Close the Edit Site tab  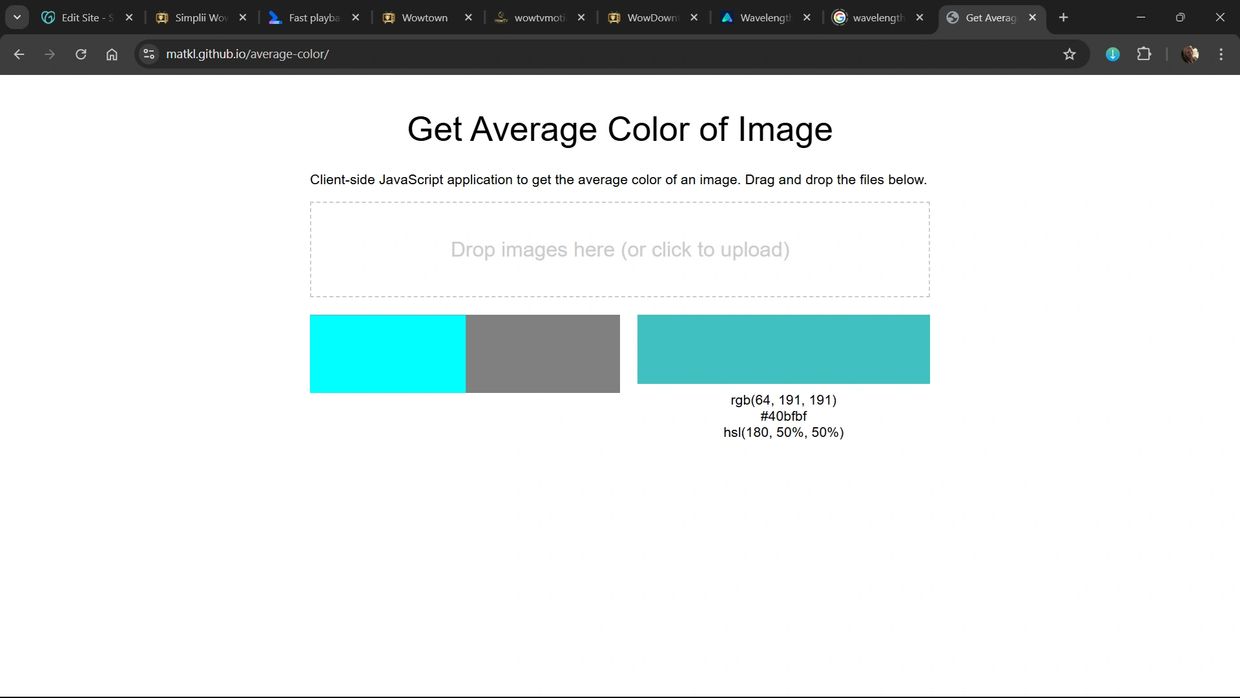point(129,18)
